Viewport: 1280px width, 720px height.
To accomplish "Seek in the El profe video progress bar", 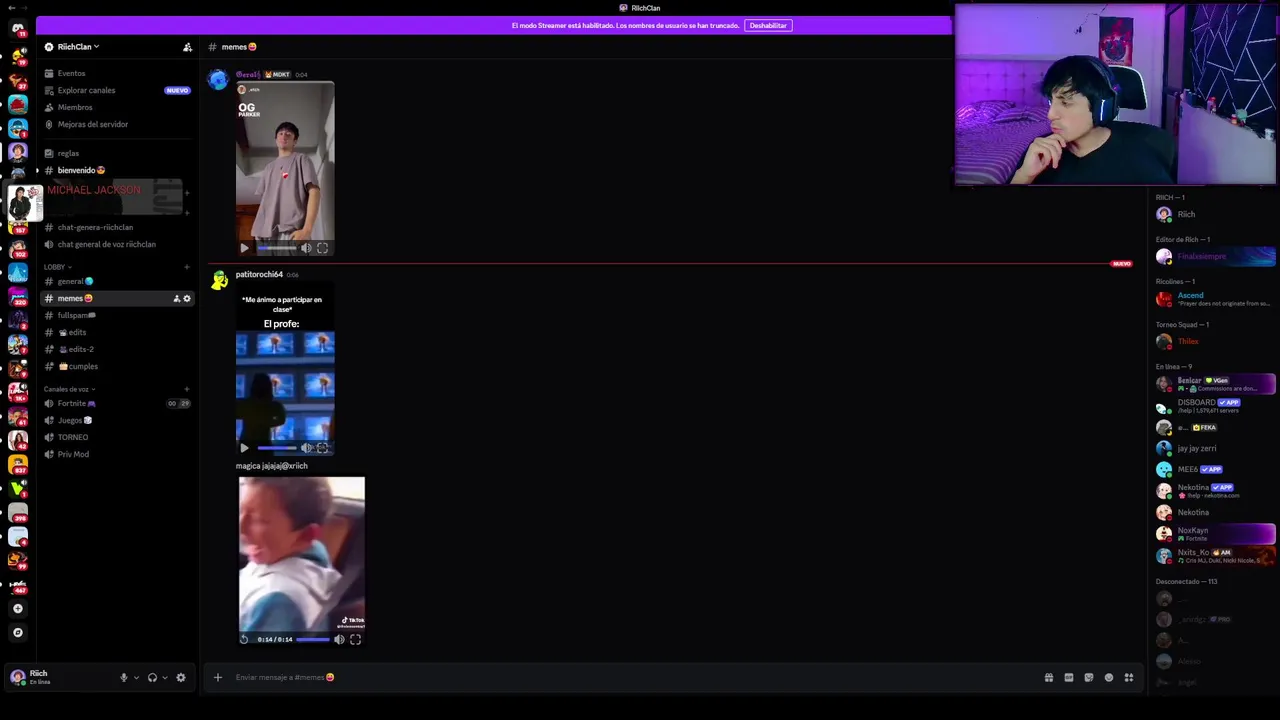I will pyautogui.click(x=276, y=448).
